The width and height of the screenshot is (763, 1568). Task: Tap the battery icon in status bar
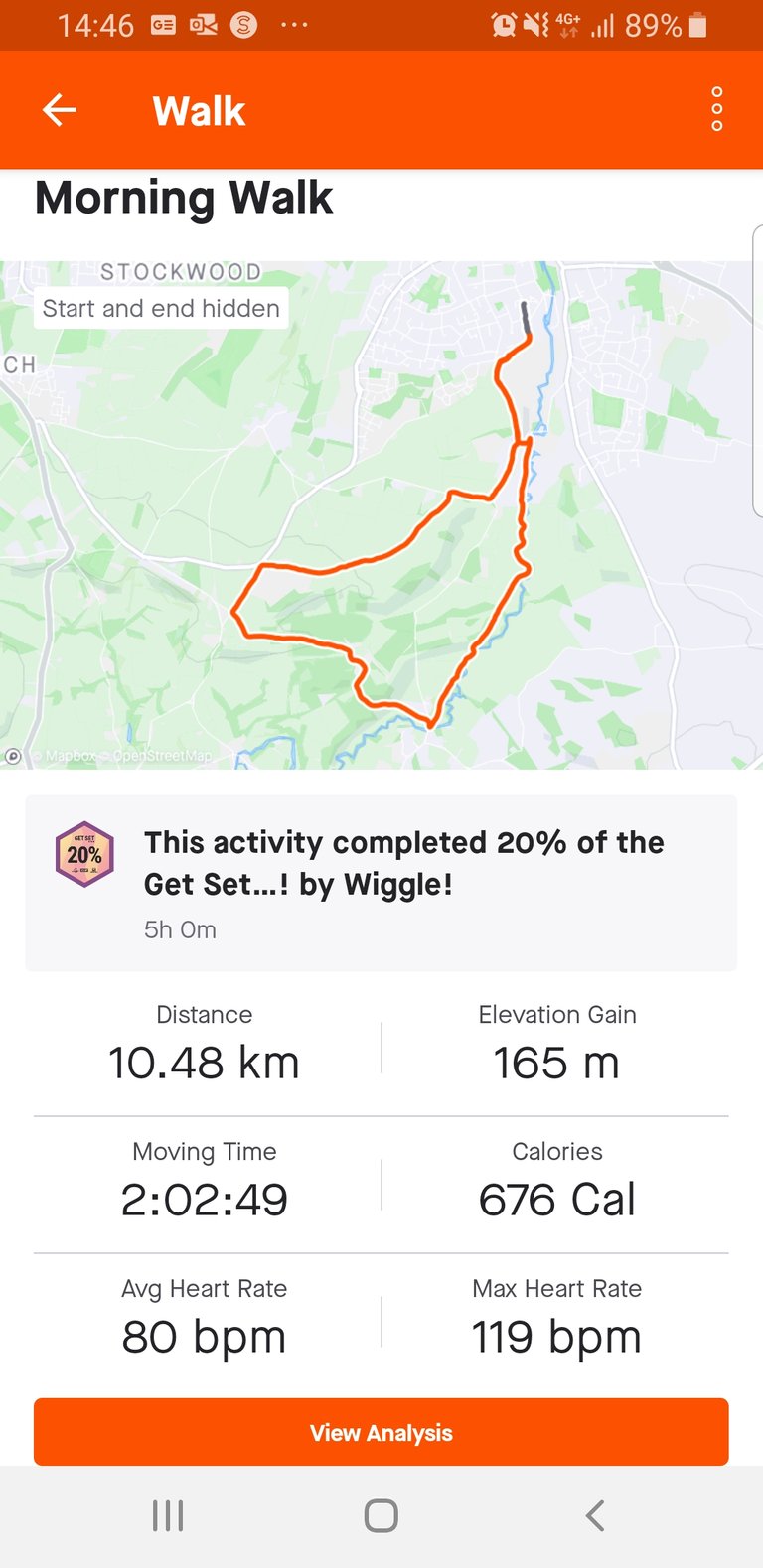(697, 25)
